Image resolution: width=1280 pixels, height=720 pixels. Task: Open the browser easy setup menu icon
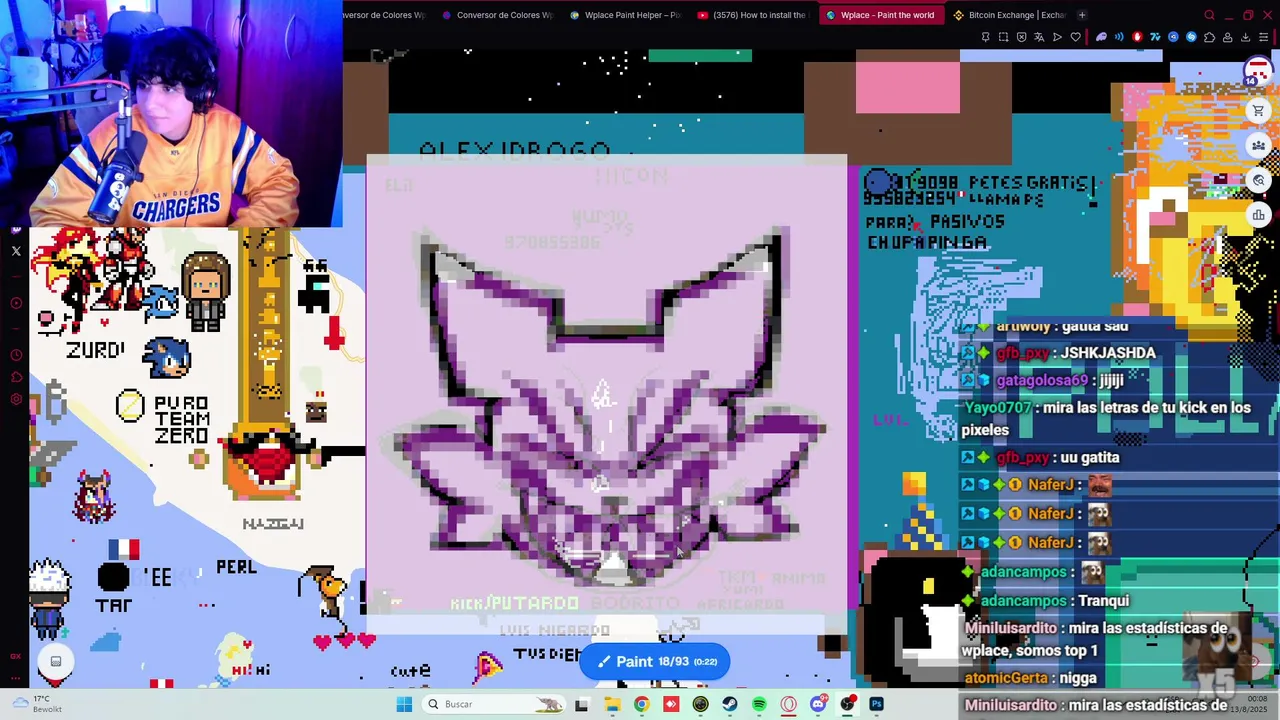(x=1263, y=37)
